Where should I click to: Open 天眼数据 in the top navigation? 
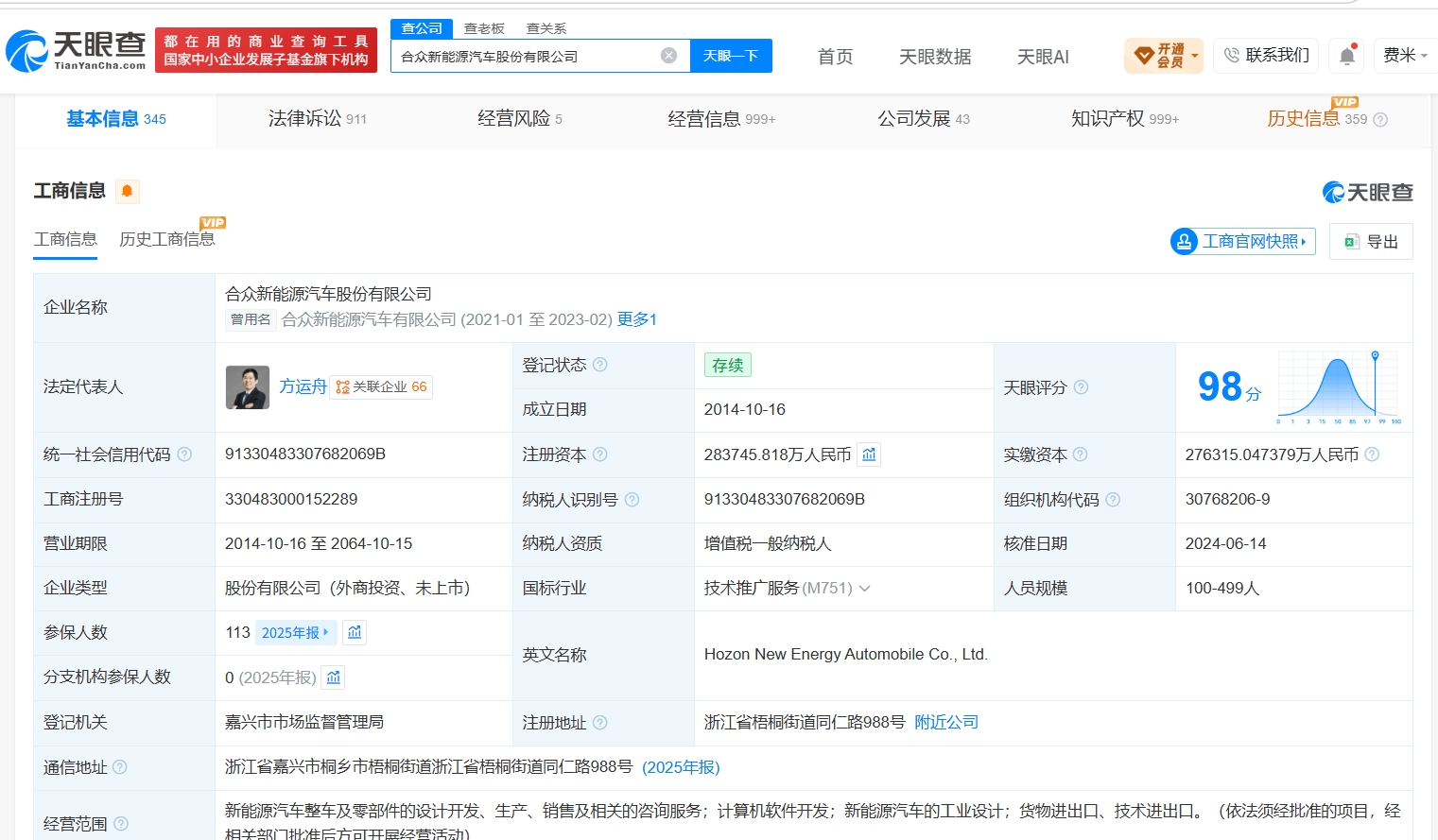[x=935, y=57]
